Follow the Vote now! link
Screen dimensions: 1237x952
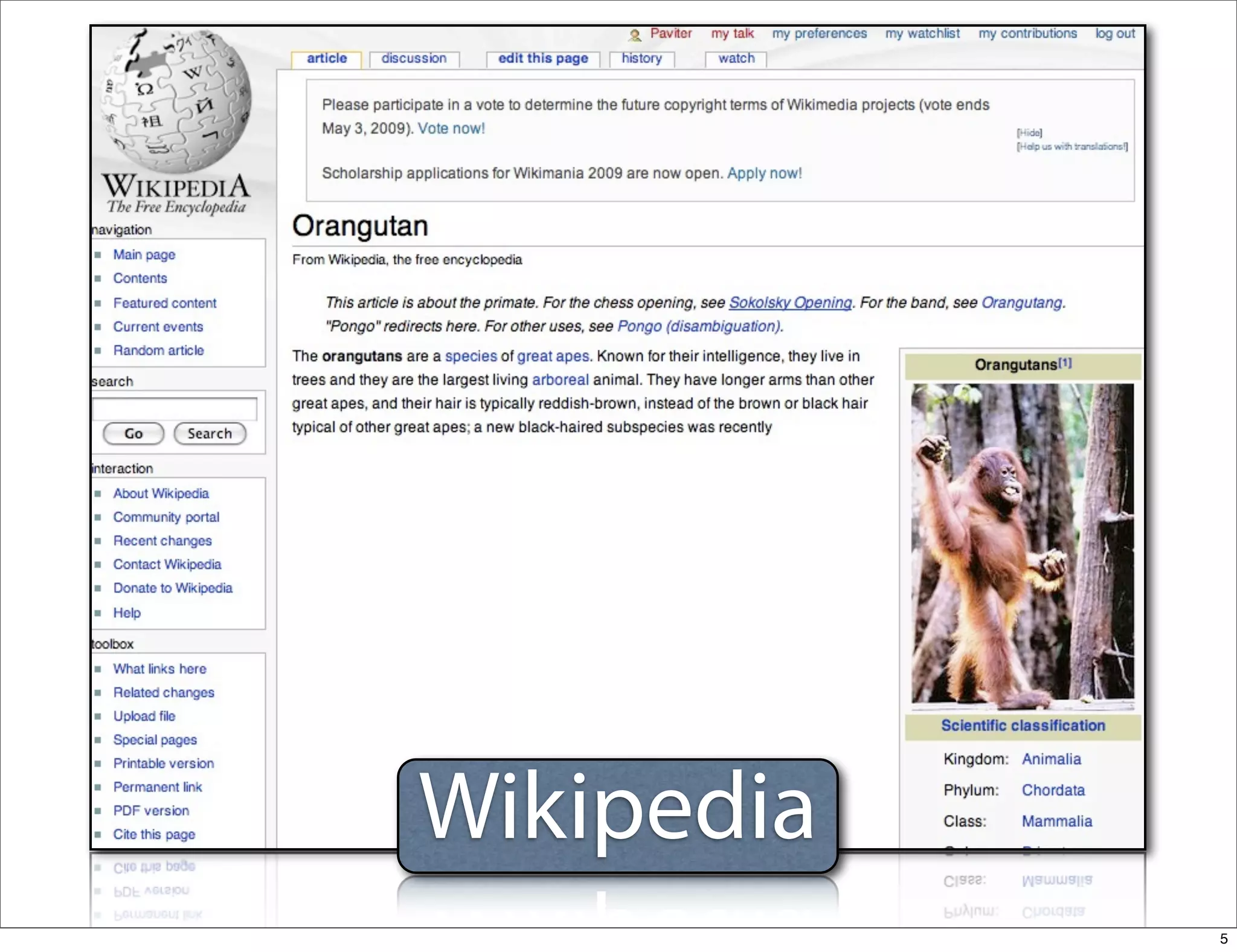[451, 129]
